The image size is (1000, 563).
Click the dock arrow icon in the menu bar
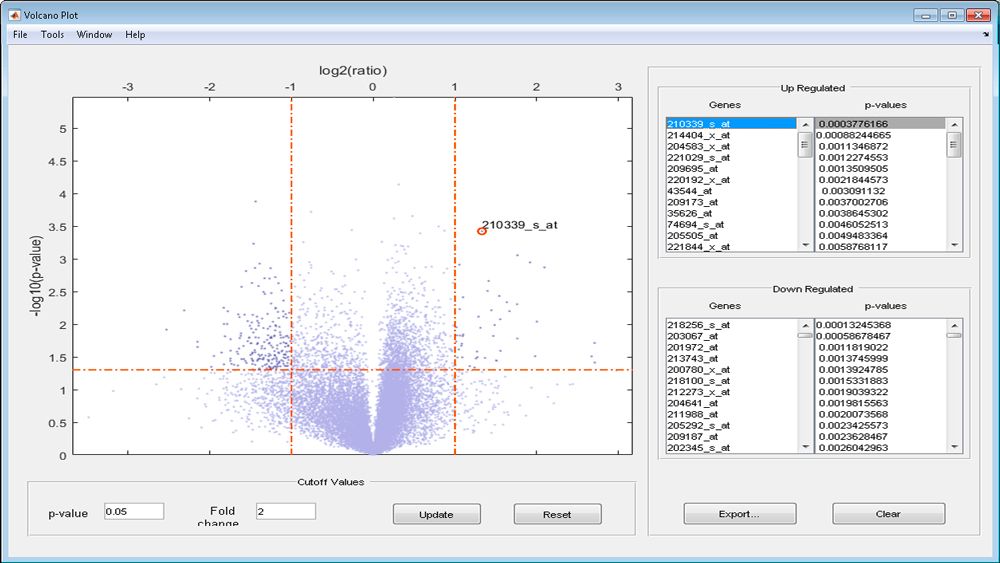[x=986, y=34]
